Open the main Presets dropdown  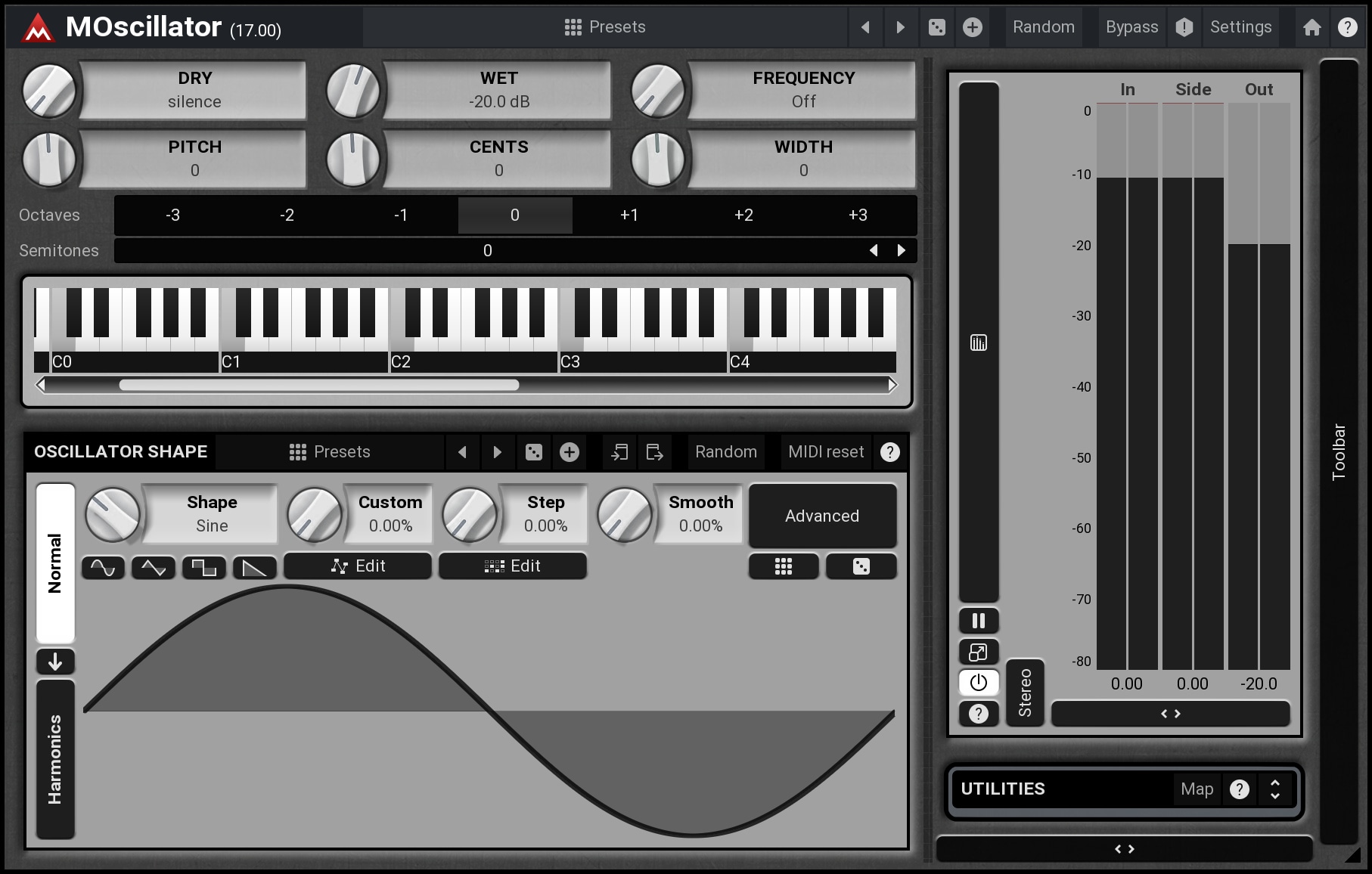tap(605, 27)
